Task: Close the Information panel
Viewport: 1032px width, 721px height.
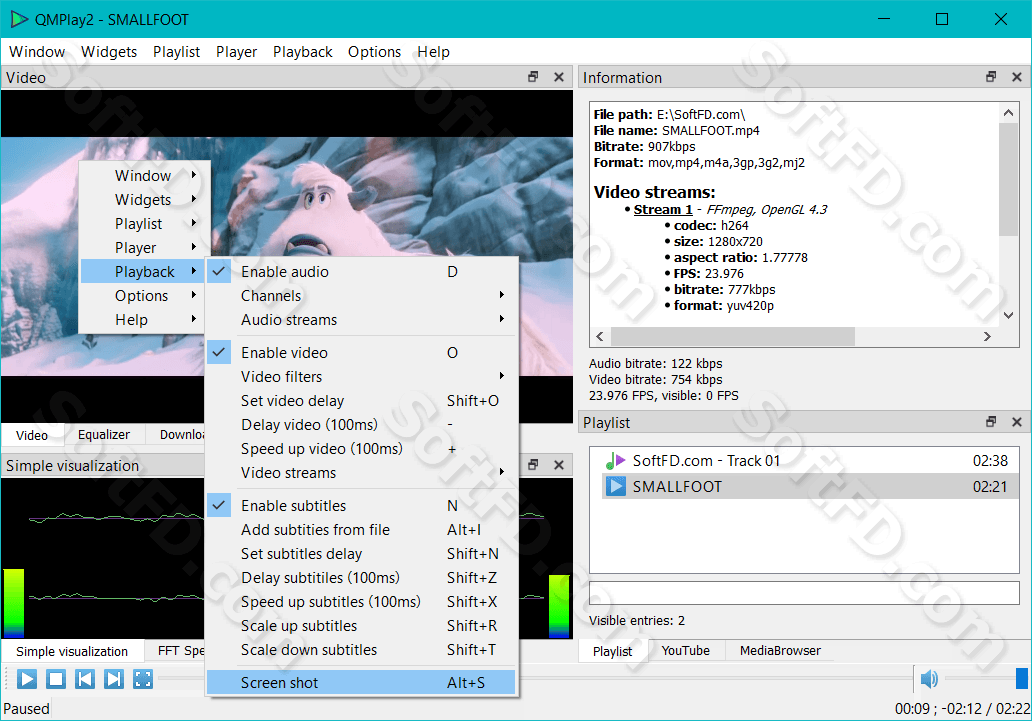Action: pyautogui.click(x=1016, y=77)
